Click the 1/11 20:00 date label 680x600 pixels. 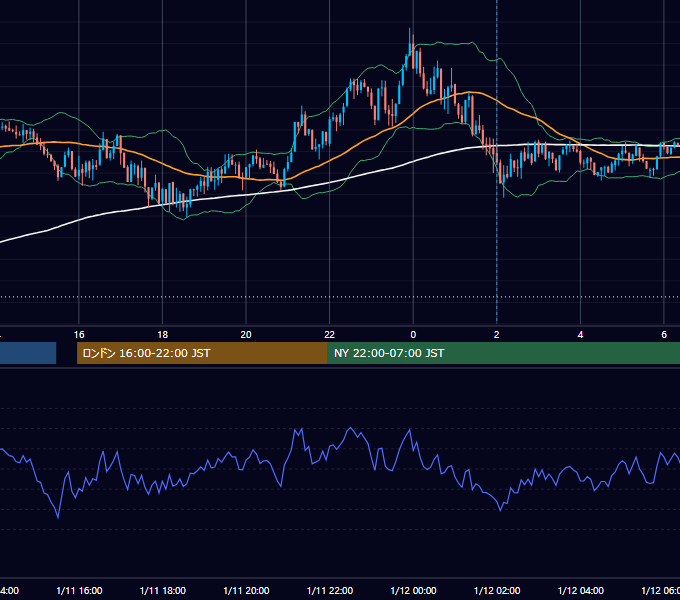coord(246,590)
